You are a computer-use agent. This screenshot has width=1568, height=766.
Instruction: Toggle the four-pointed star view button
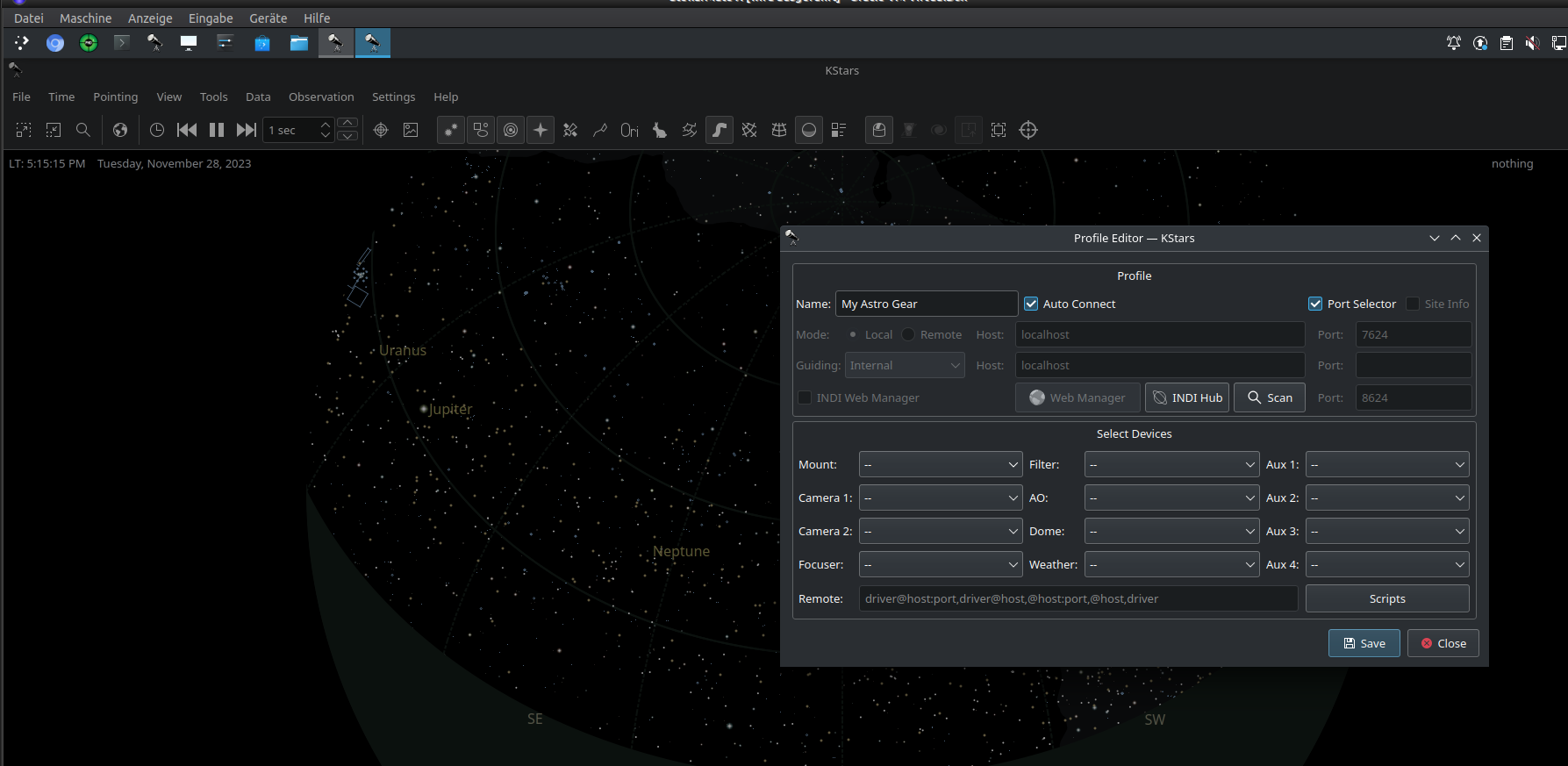[x=541, y=130]
